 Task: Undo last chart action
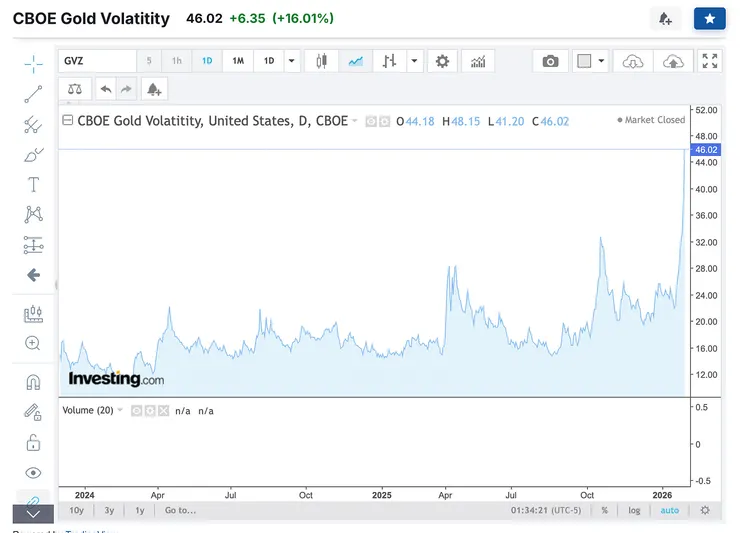click(106, 89)
